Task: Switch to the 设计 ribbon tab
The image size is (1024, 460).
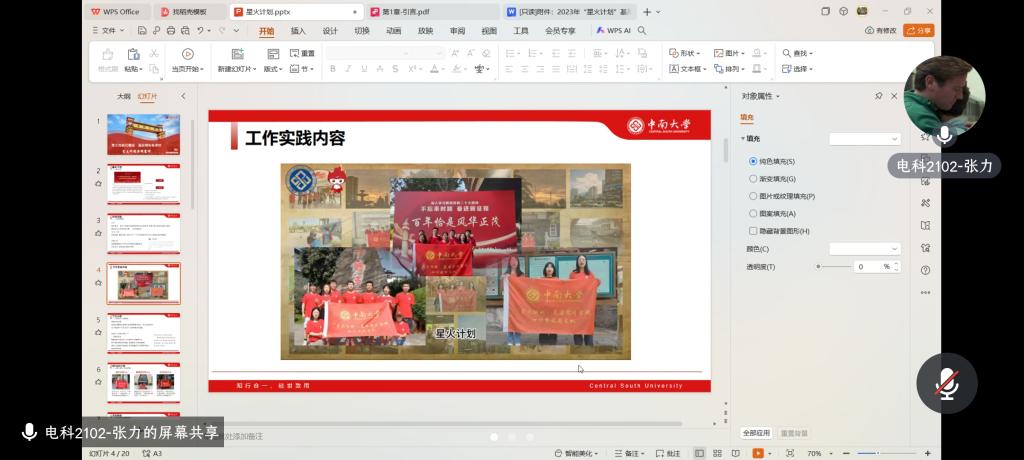Action: click(x=330, y=31)
